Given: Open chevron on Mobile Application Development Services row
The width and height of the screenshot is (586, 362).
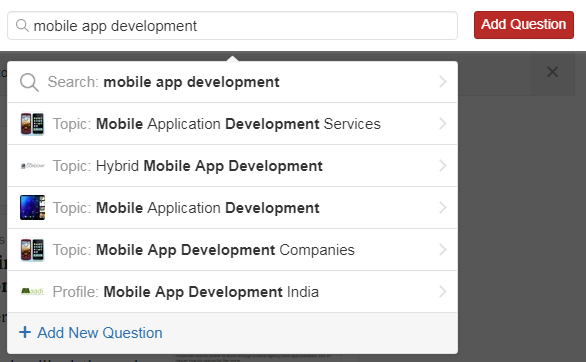Looking at the screenshot, I should [443, 124].
